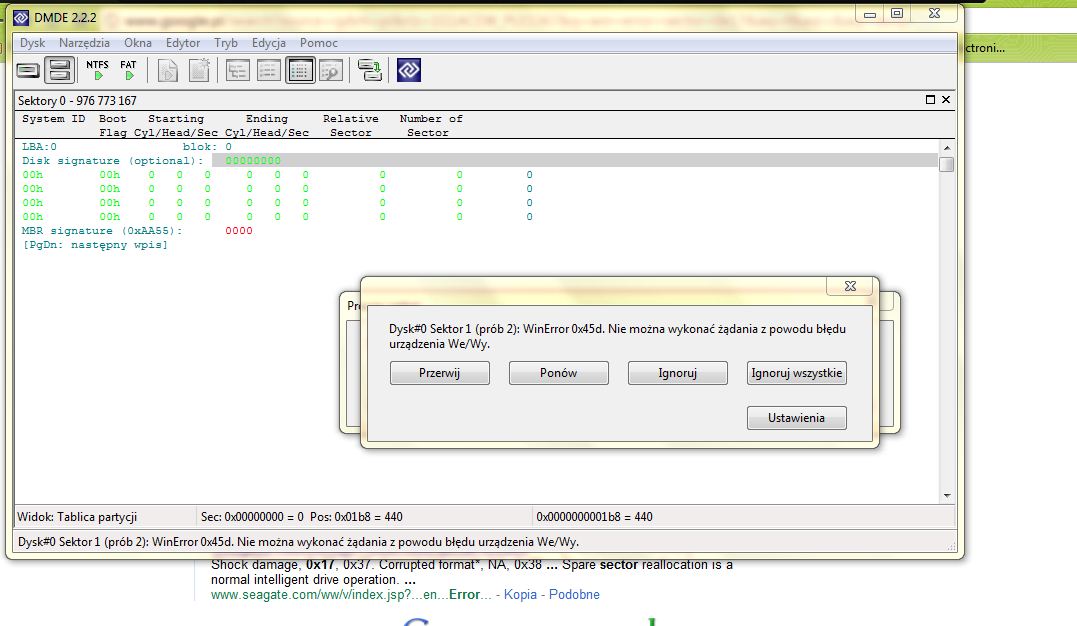This screenshot has height=626, width=1077.
Task: Click the select physical disk icon
Action: (28, 70)
